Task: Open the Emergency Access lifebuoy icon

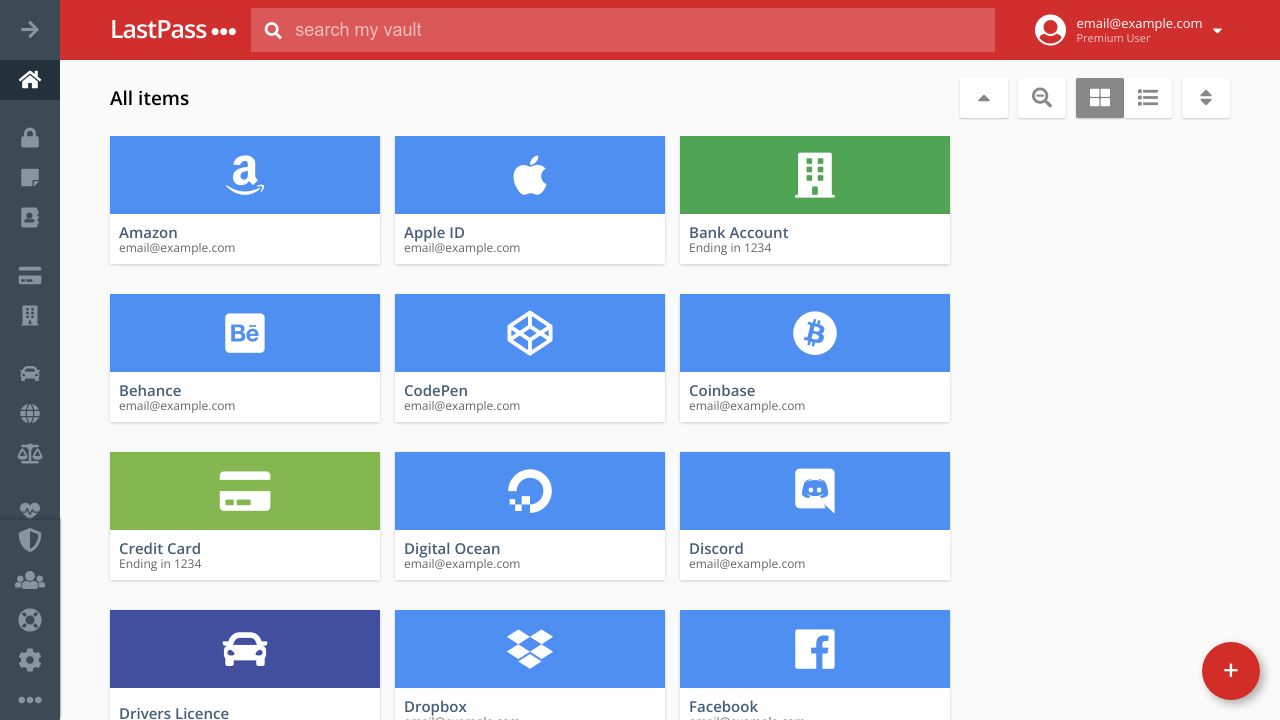Action: tap(30, 620)
